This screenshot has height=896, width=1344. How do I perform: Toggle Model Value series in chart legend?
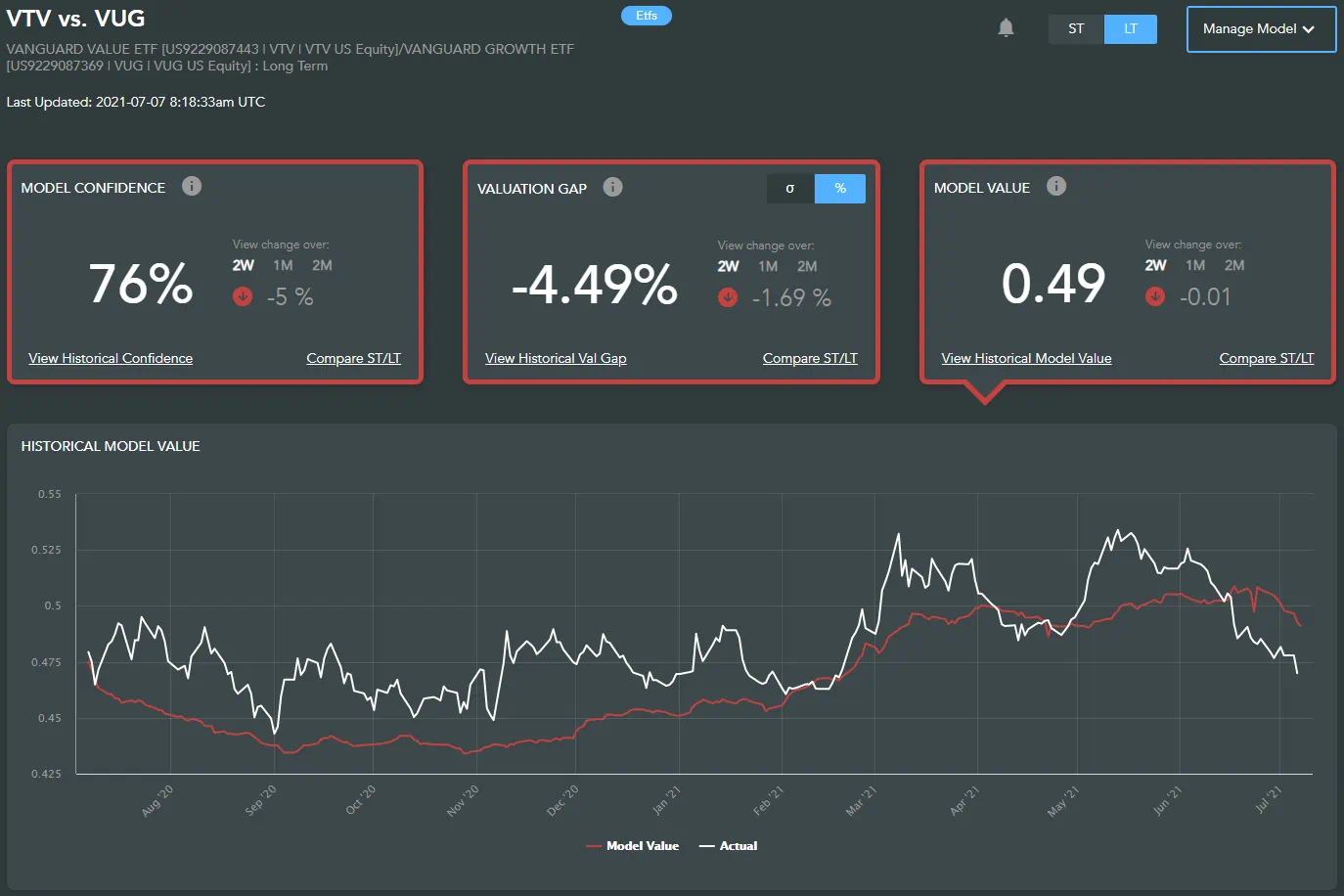632,846
